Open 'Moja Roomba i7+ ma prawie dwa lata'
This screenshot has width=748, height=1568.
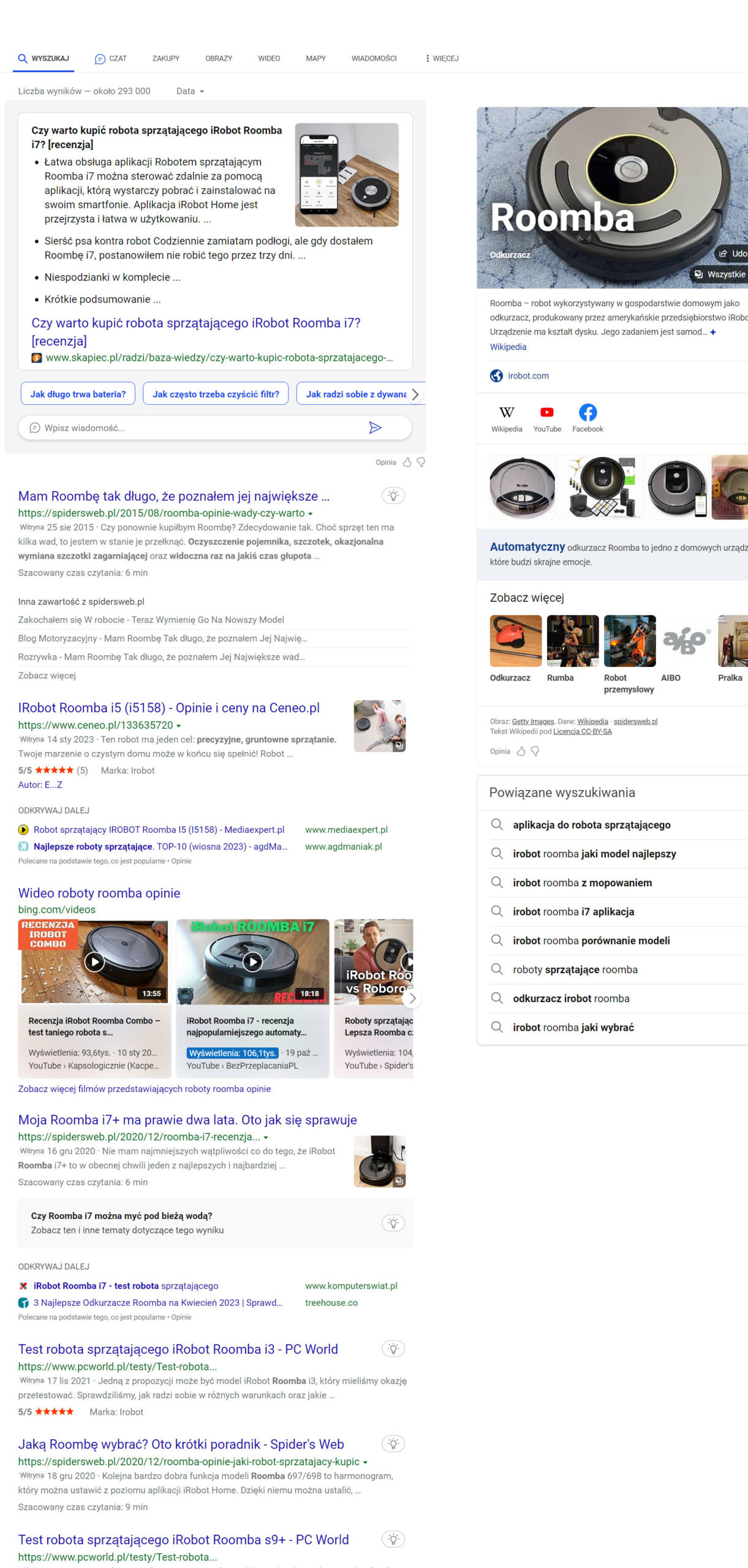coord(187,1120)
